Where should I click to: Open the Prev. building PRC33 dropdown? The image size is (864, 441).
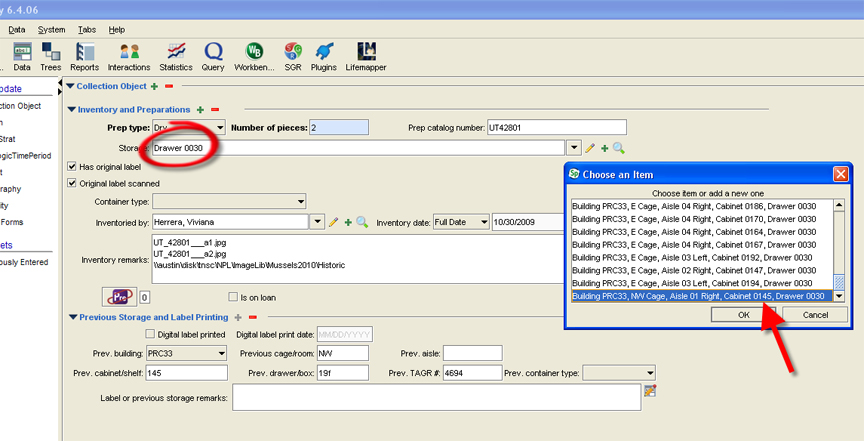coord(220,353)
